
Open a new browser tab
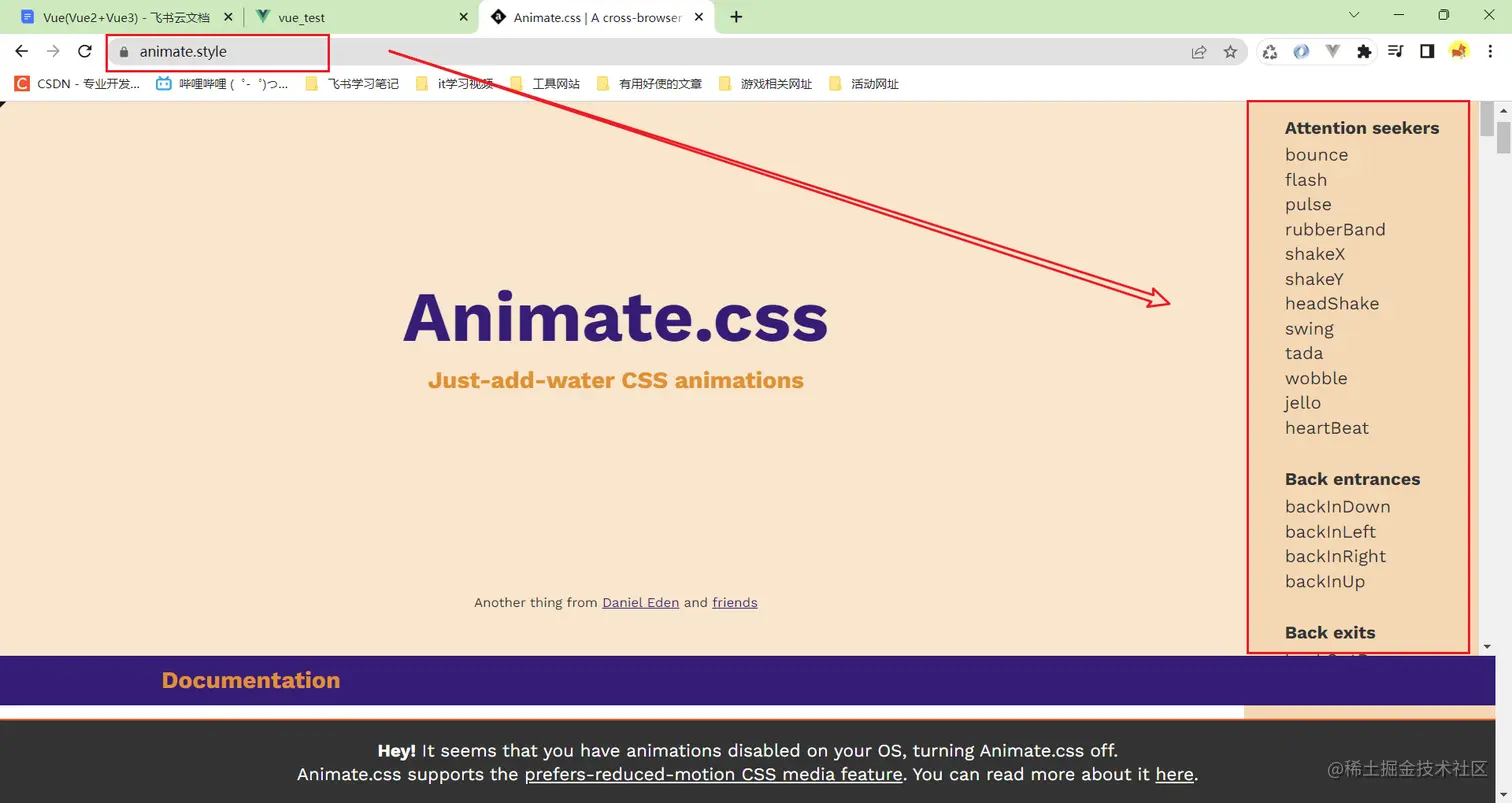click(736, 17)
